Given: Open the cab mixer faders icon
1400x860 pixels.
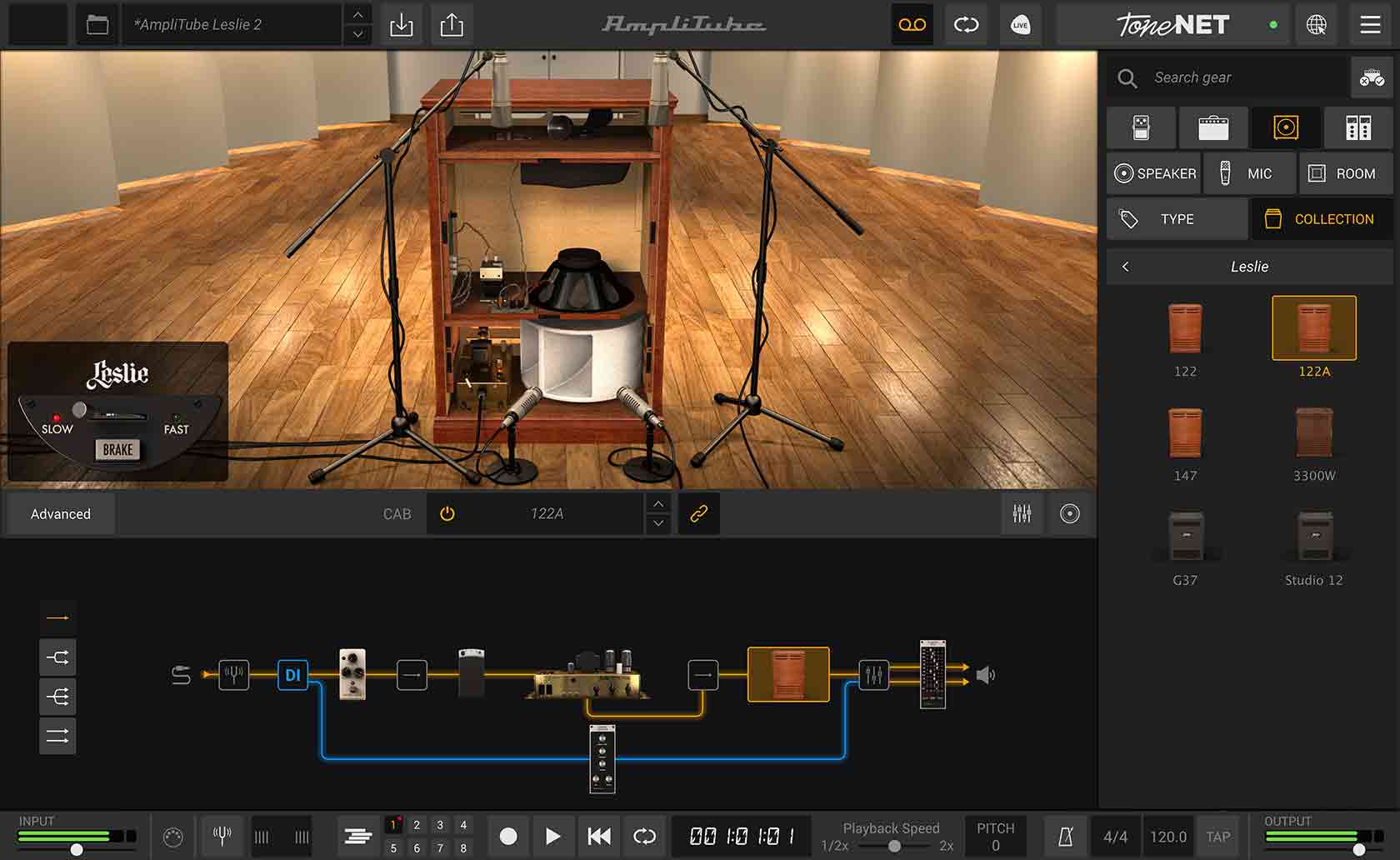Looking at the screenshot, I should [1022, 514].
